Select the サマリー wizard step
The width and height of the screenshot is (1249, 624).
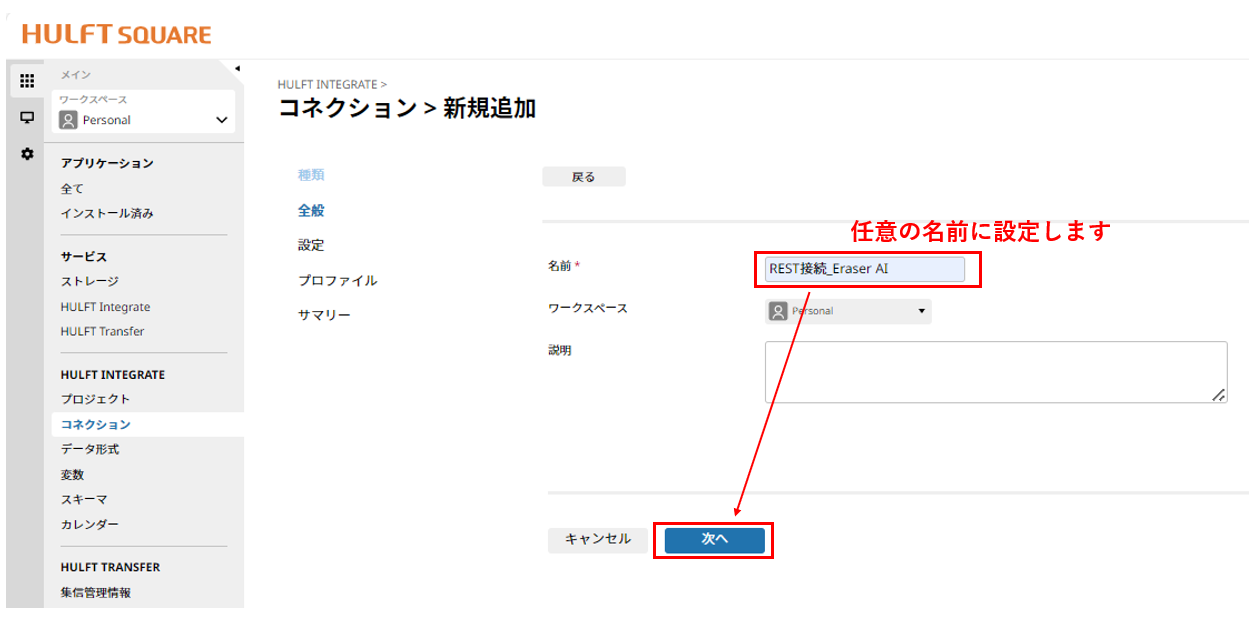324,315
